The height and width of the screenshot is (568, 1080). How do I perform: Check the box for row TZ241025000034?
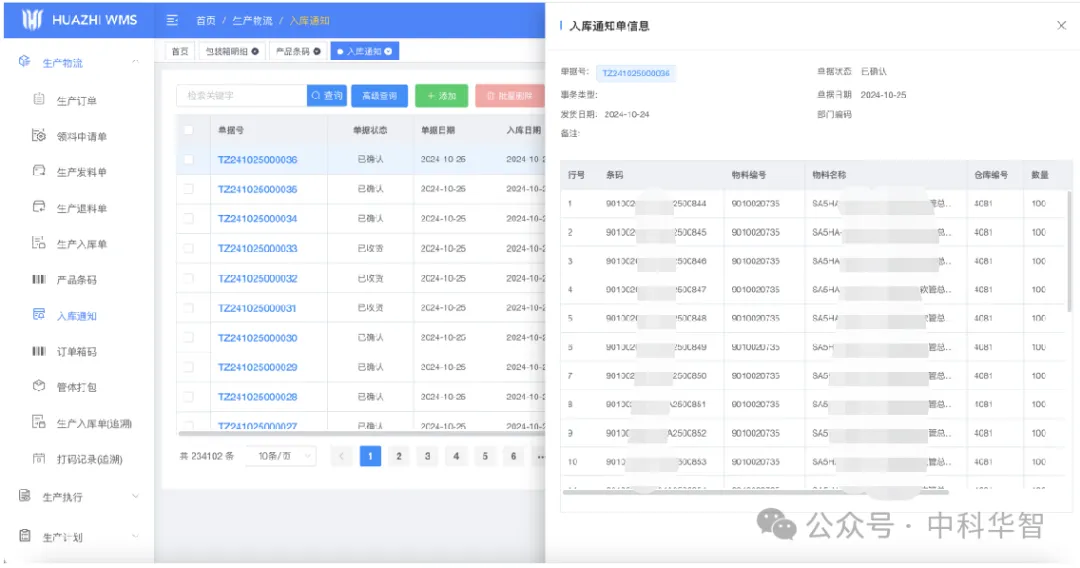[x=188, y=219]
